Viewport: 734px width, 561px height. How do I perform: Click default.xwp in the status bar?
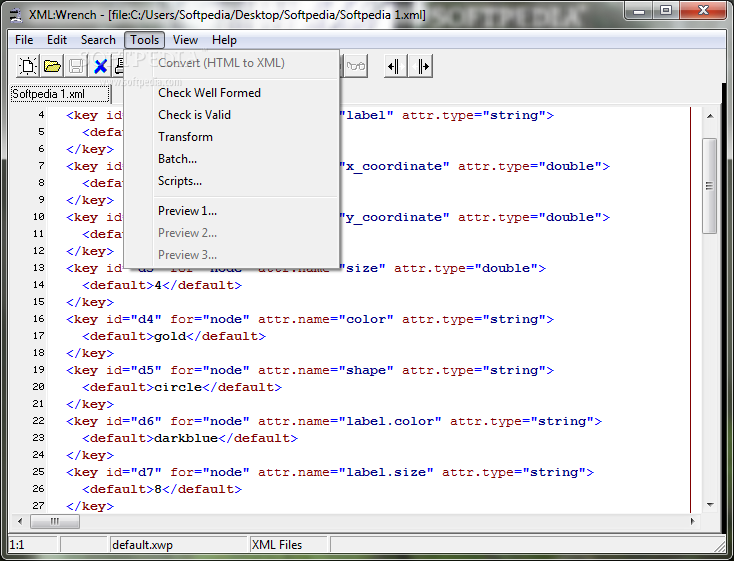pos(142,545)
